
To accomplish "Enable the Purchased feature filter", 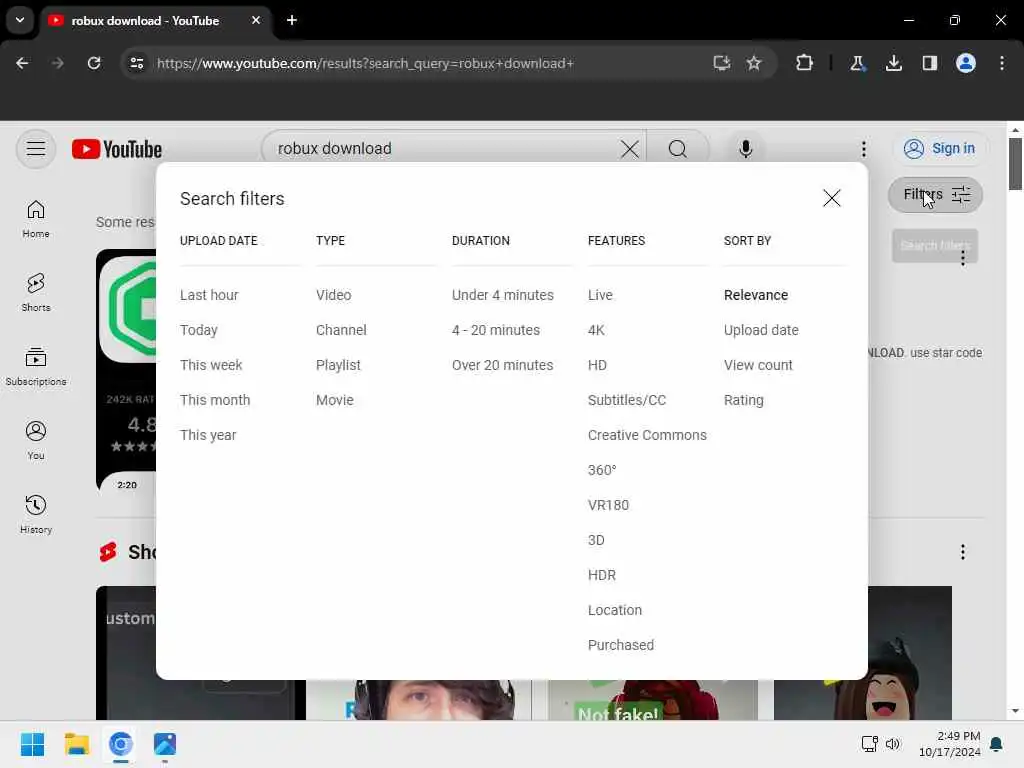I will click(620, 645).
